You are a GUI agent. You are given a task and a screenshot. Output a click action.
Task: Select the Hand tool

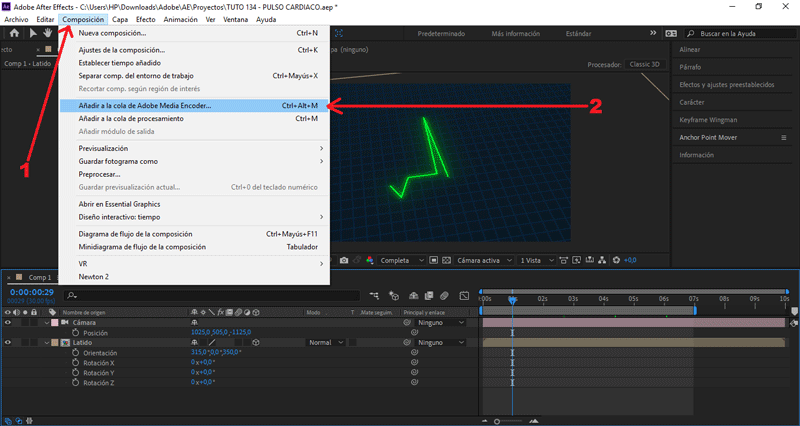click(x=47, y=33)
